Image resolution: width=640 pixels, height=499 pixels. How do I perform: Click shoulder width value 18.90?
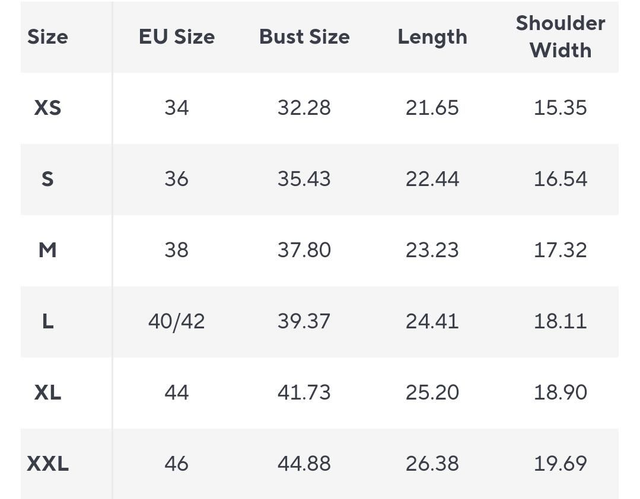560,393
